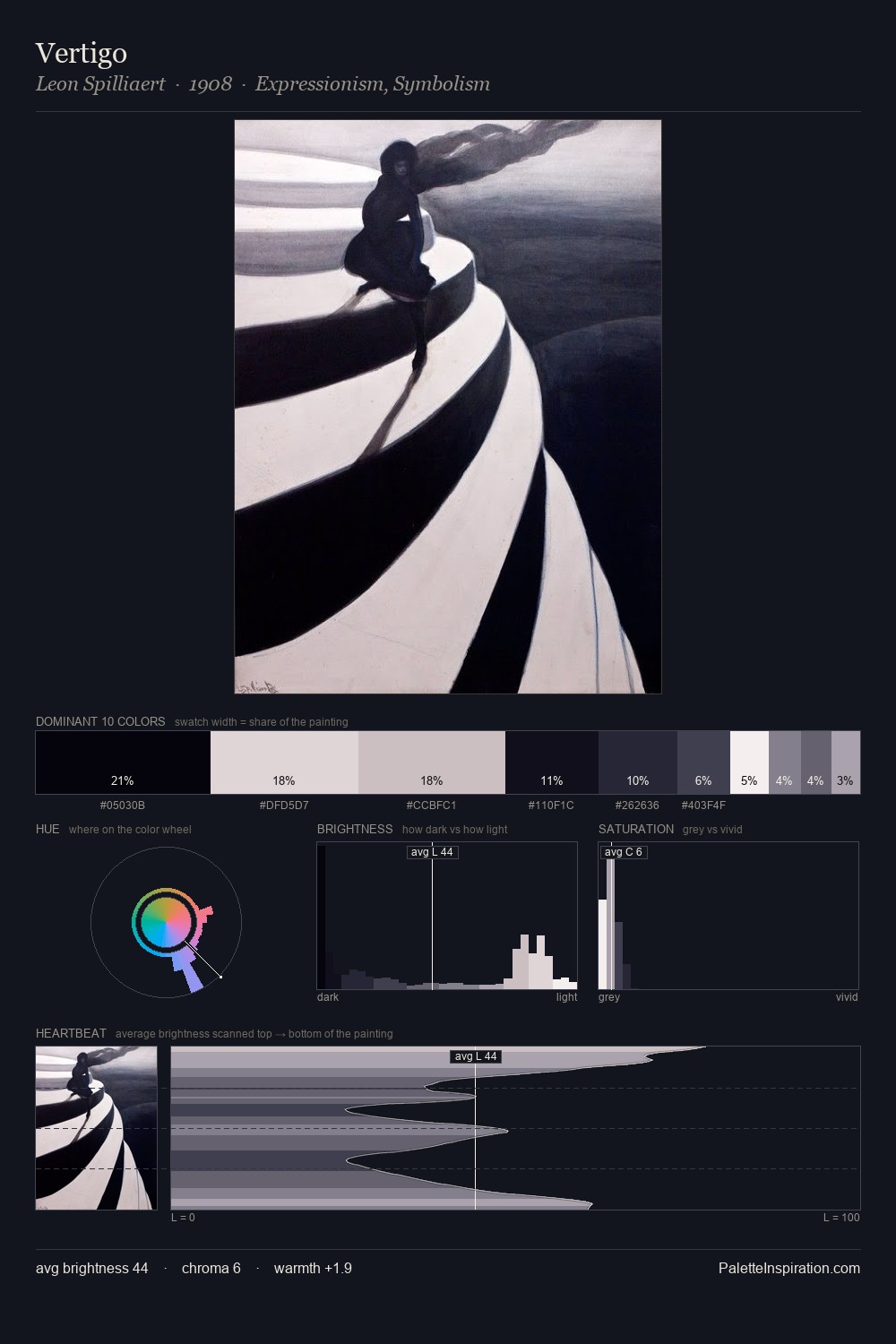
Task: Click the hex code #110F1C
Action: click(552, 806)
